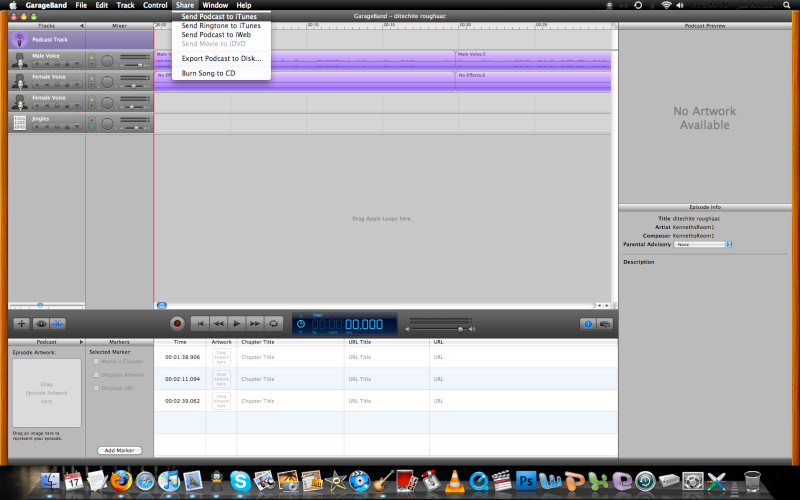This screenshot has height=500, width=800.
Task: Launch Photoshop from the Dock
Action: [x=526, y=481]
